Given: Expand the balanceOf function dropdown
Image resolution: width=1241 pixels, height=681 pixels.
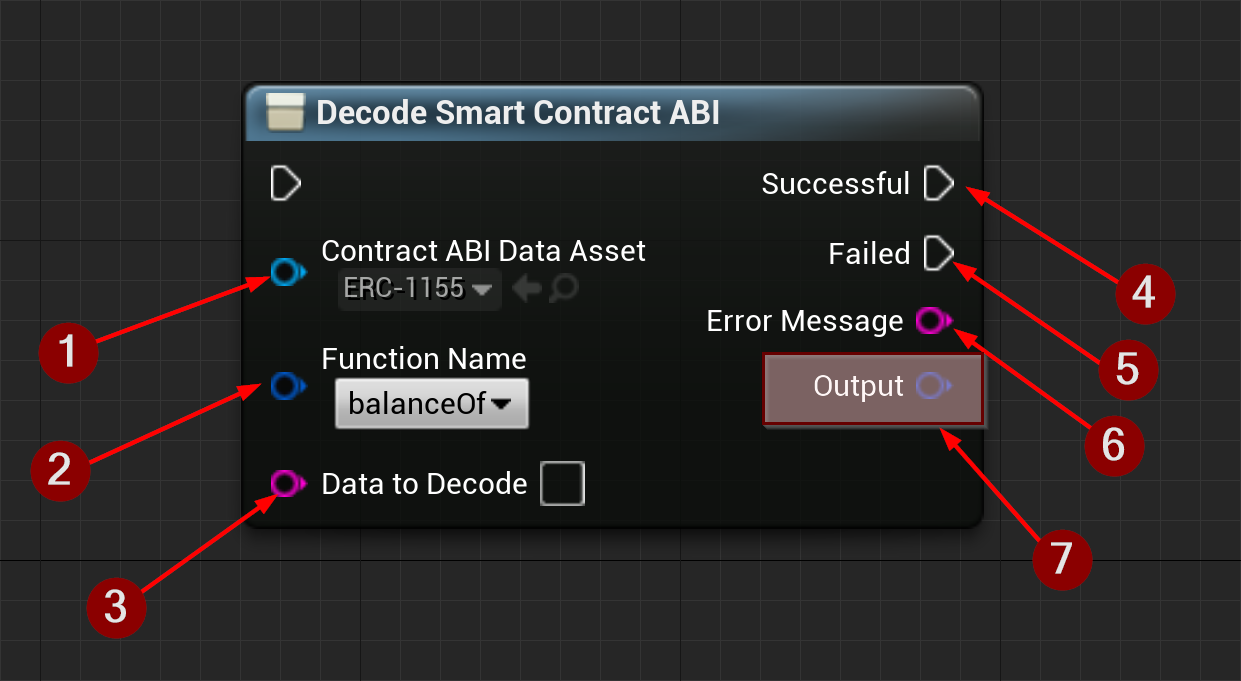Looking at the screenshot, I should [431, 404].
